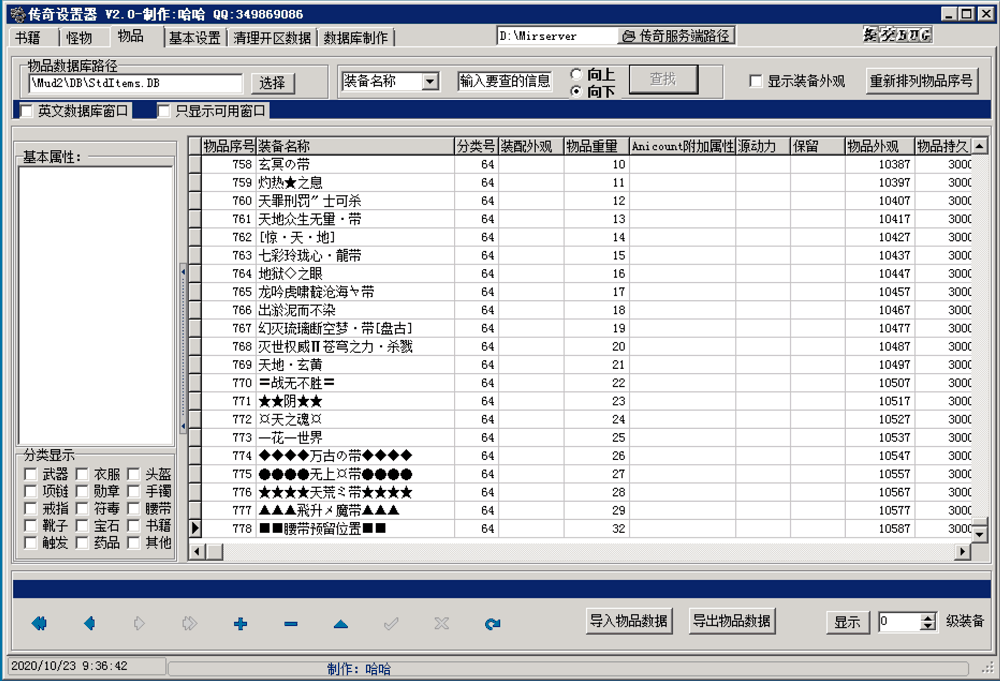Screen dimensions: 1000x681
Task: Click the 输入要查的信息 search input
Action: 505,81
